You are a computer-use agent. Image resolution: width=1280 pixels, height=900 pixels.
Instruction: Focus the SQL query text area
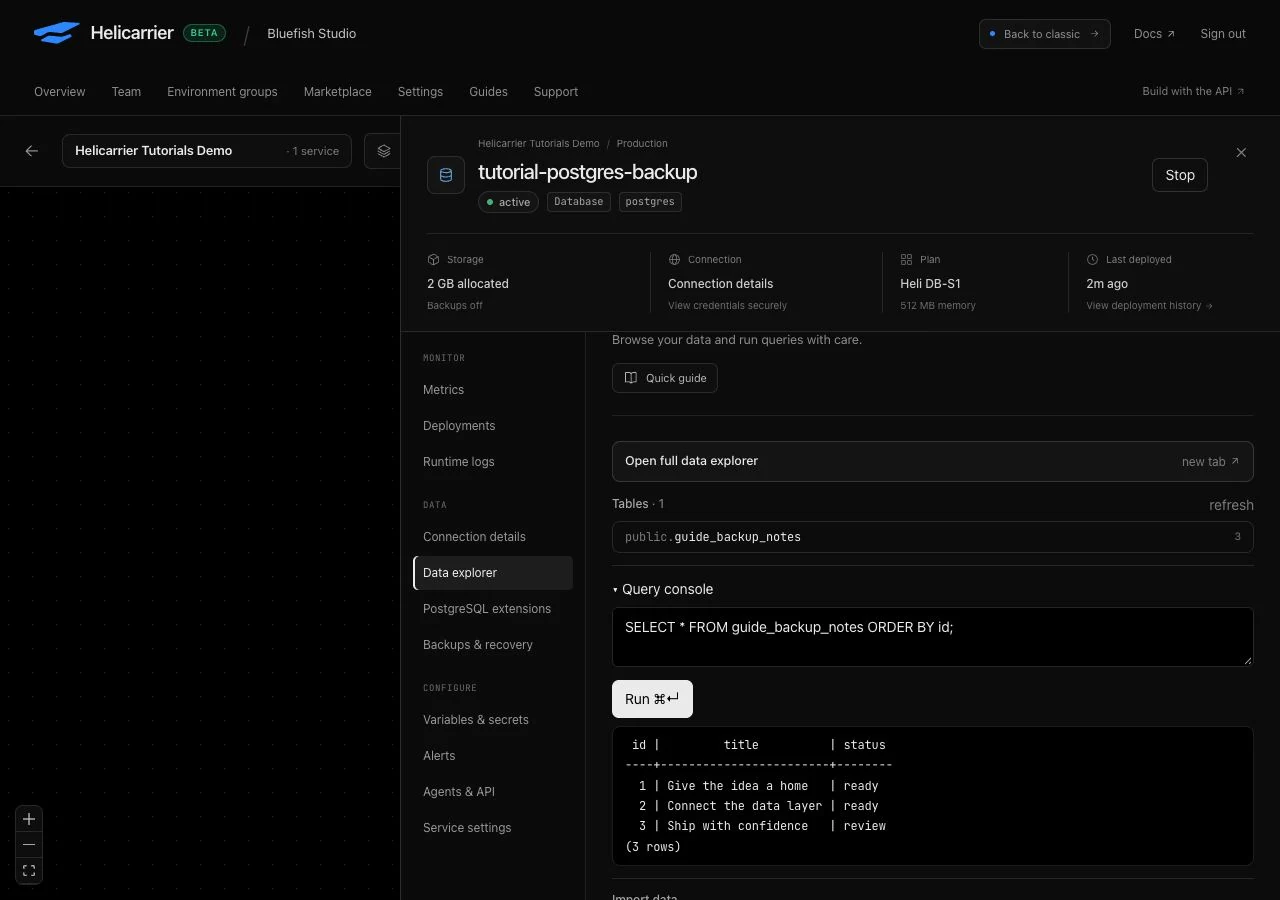(932, 637)
